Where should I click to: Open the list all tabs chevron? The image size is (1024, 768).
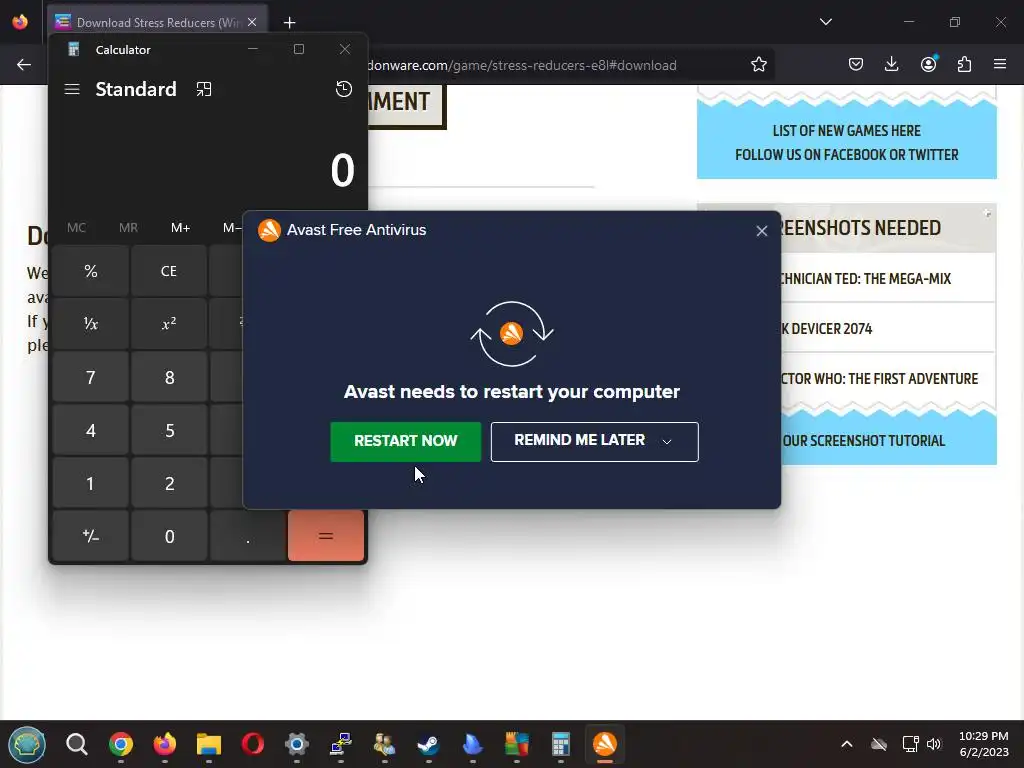pos(825,22)
